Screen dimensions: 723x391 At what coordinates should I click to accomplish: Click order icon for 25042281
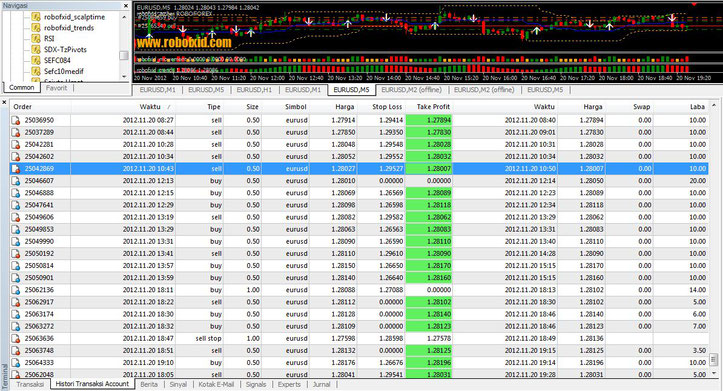pos(16,144)
